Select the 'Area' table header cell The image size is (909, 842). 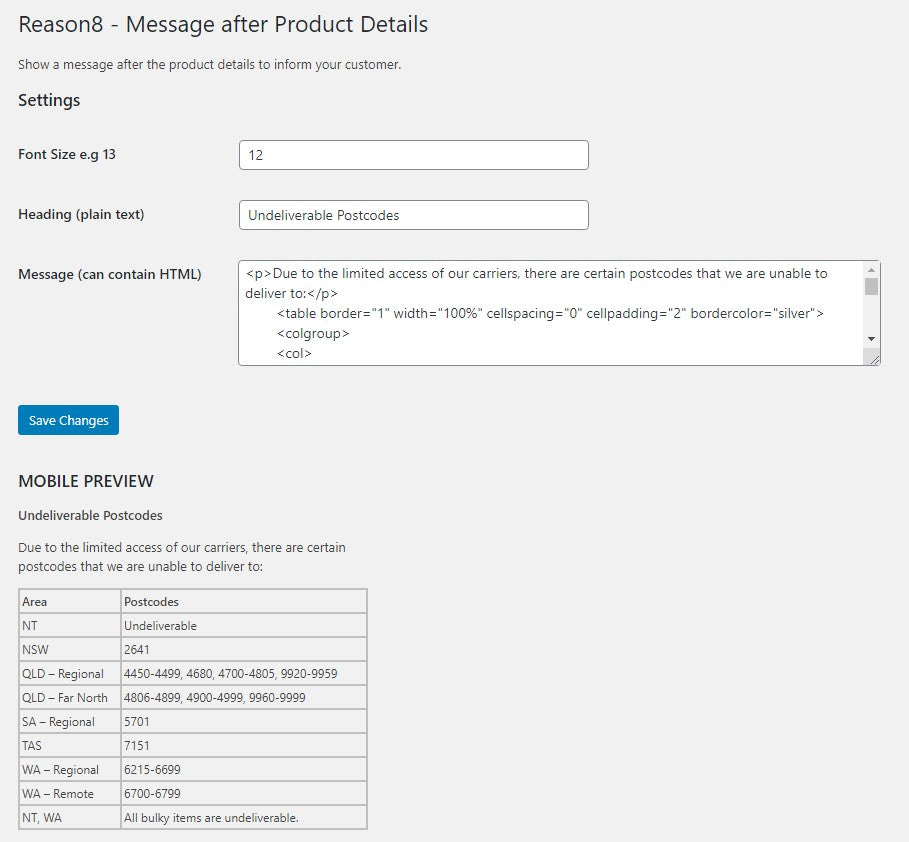point(69,601)
